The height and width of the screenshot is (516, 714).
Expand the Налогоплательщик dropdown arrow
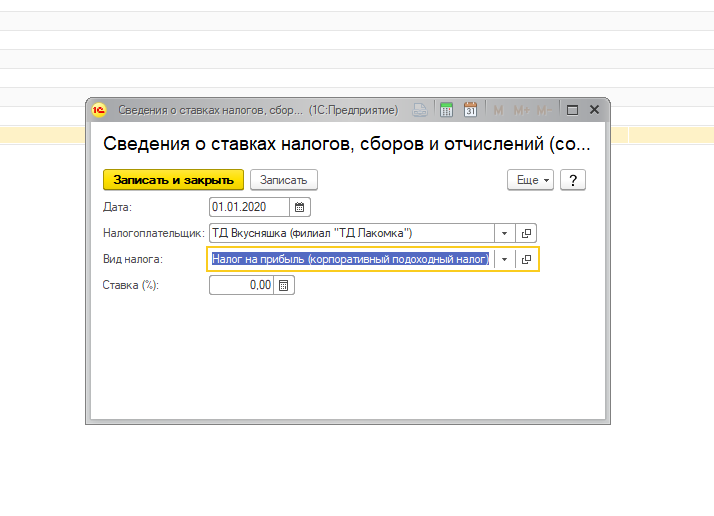click(x=505, y=233)
